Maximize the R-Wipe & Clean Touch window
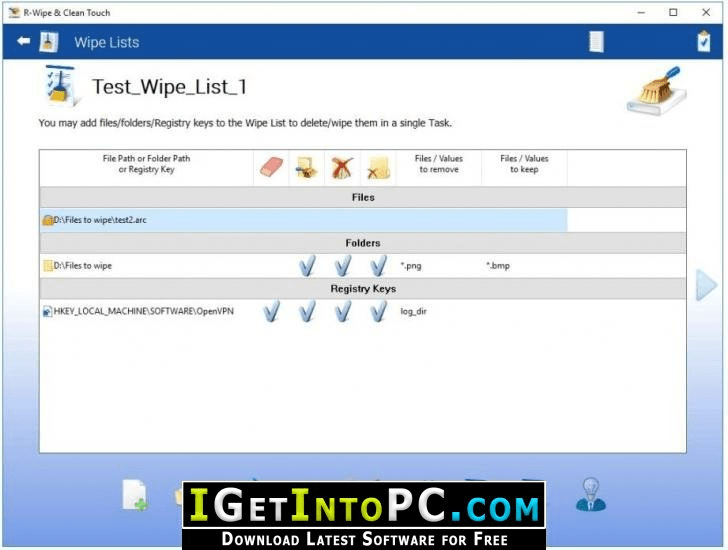 pyautogui.click(x=673, y=13)
